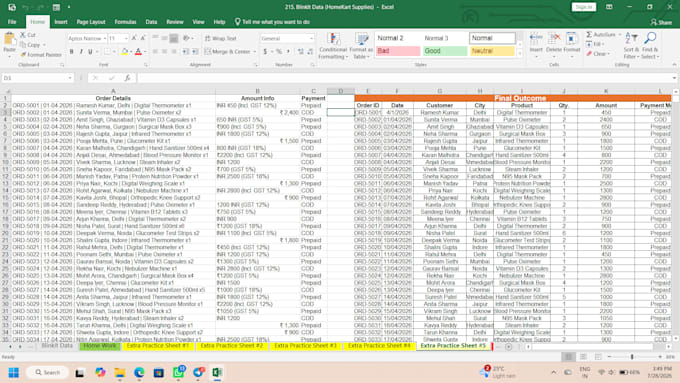680x383 pixels.
Task: Click Tell me what you want to do
Action: 272,22
